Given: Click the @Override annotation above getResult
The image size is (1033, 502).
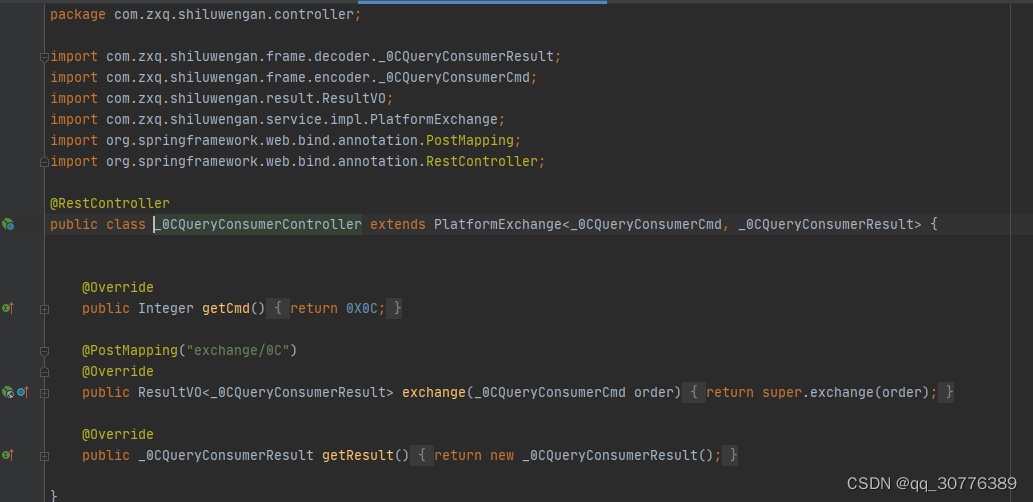Looking at the screenshot, I should point(118,434).
